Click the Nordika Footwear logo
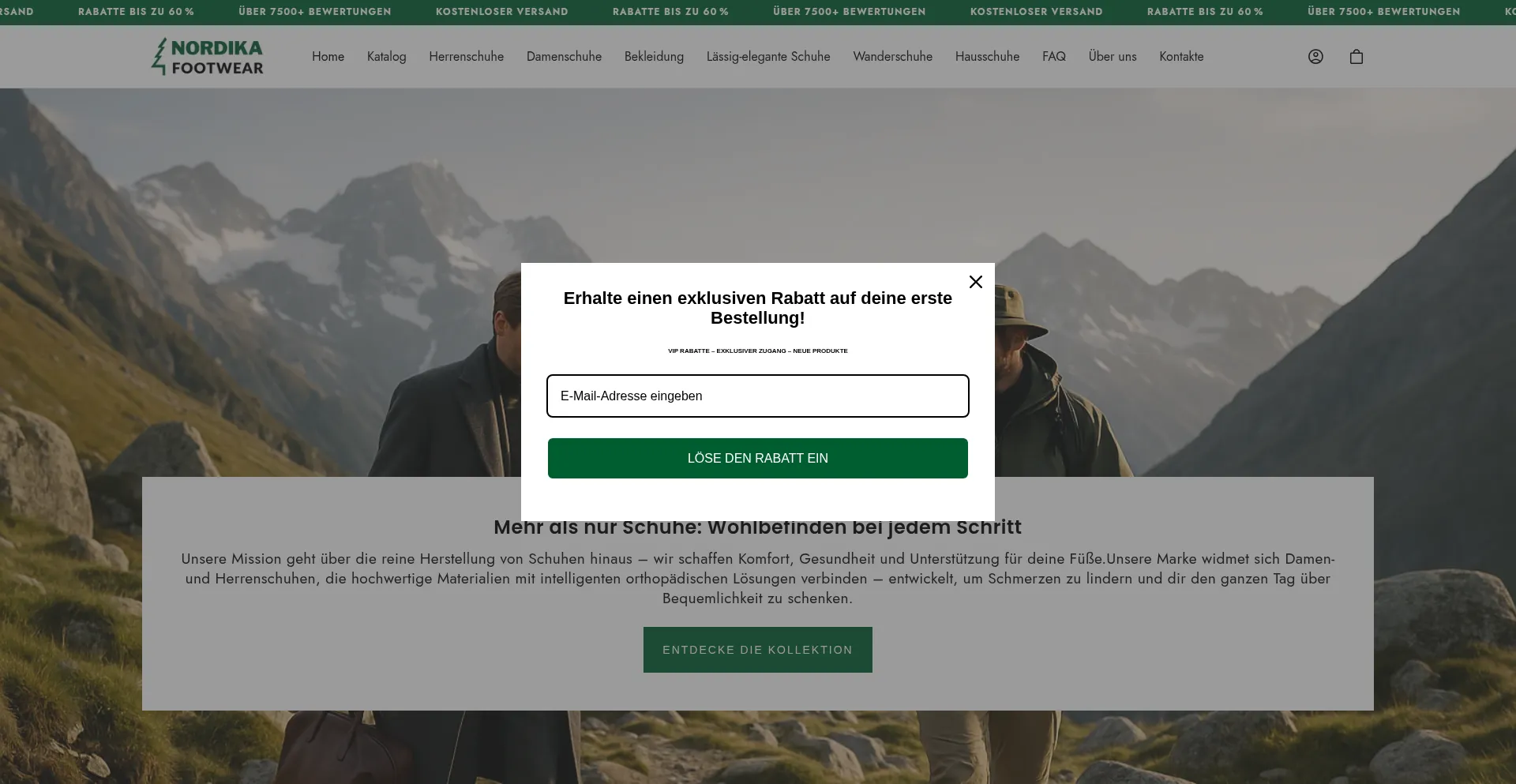 (x=208, y=57)
